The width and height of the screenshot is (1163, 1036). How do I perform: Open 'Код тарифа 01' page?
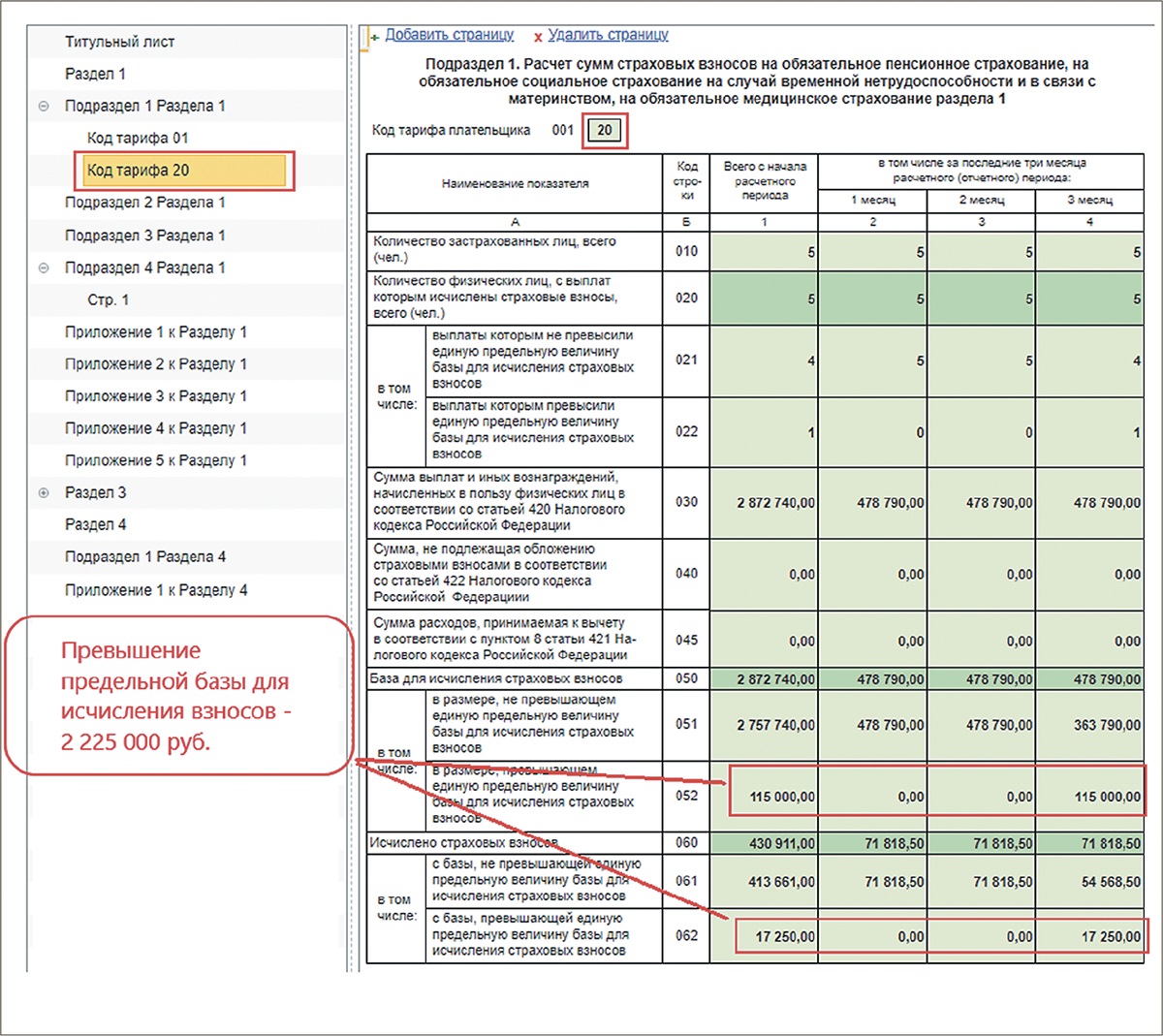click(x=138, y=138)
